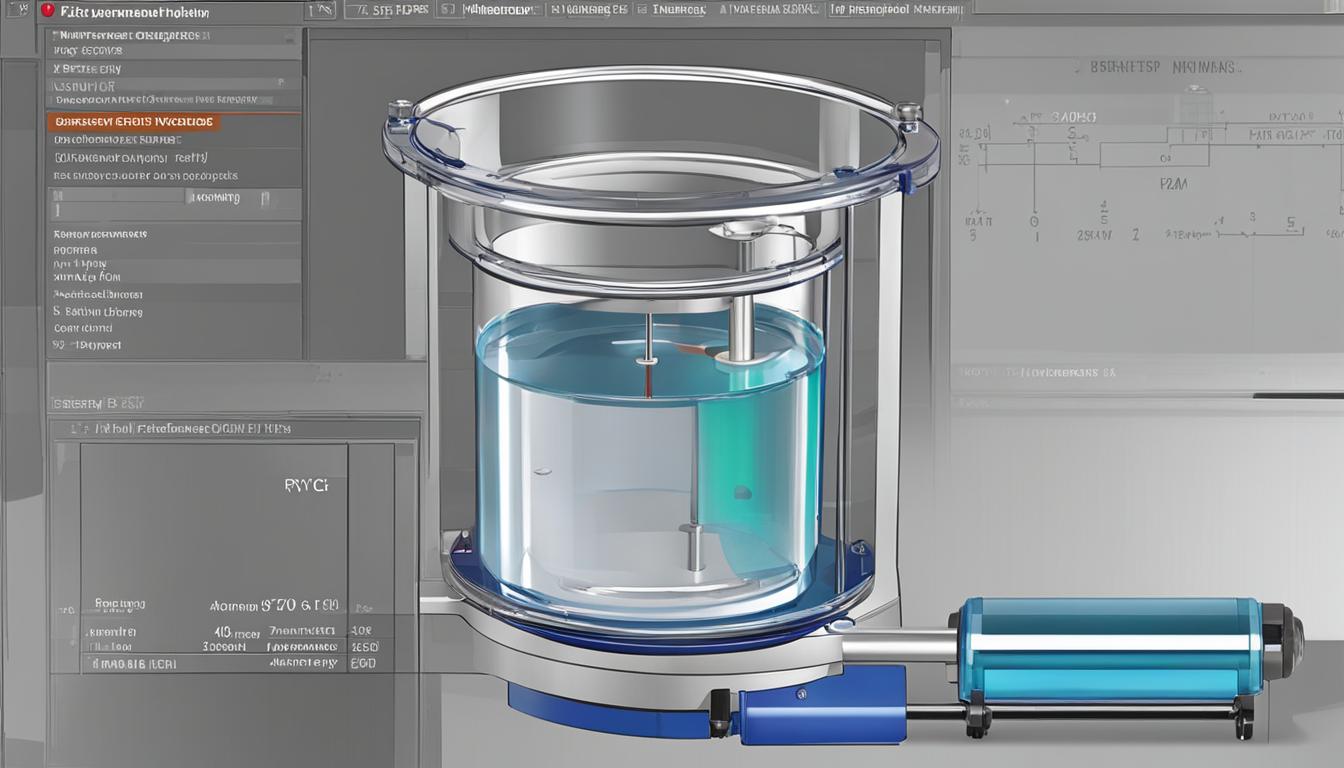Click the "F2M" label in the schematic diagram
The image size is (1344, 768).
(1173, 184)
